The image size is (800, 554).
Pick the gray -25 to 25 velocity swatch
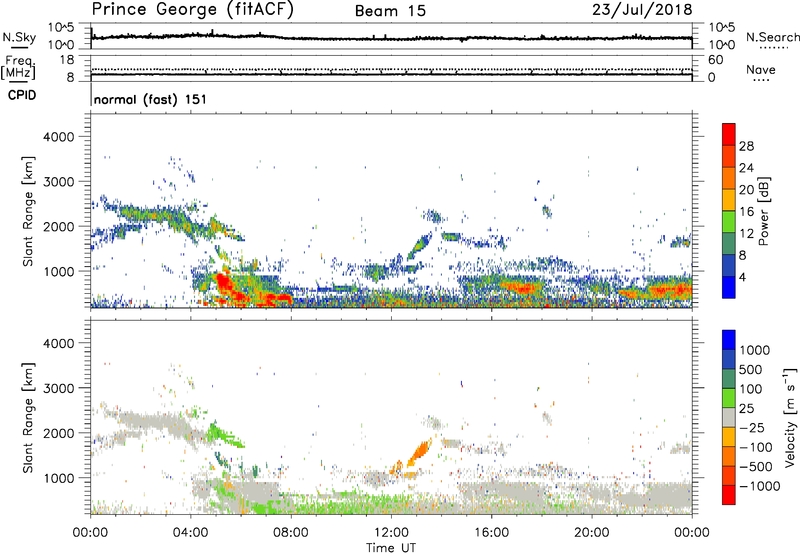pyautogui.click(x=729, y=417)
